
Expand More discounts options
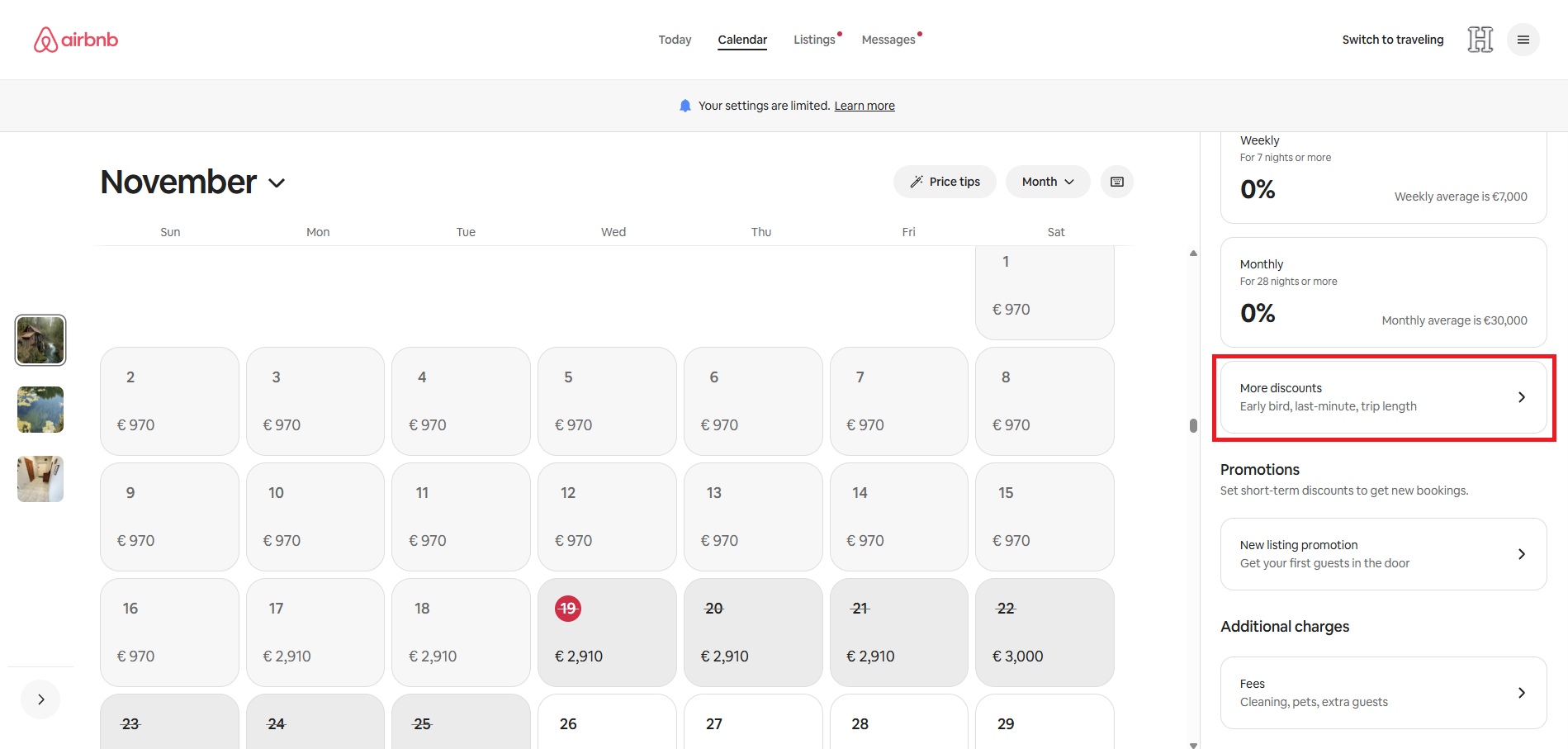click(x=1384, y=397)
